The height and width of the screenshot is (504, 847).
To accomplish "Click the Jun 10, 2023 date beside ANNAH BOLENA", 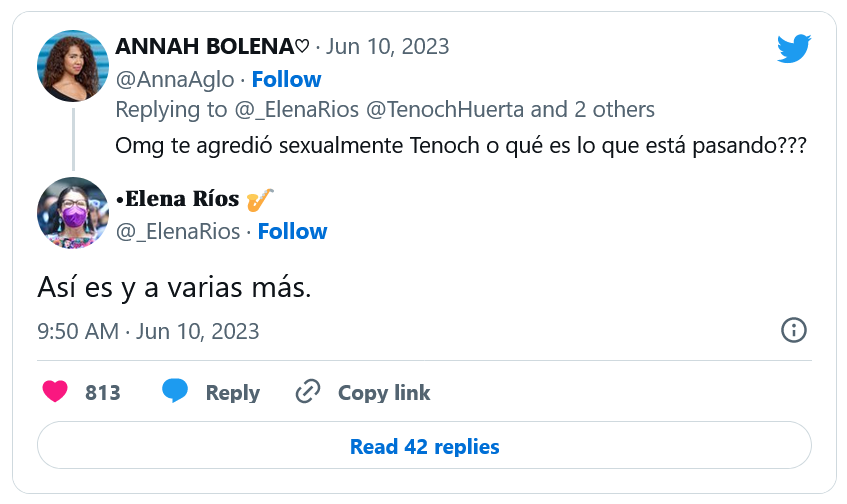I will [x=387, y=46].
